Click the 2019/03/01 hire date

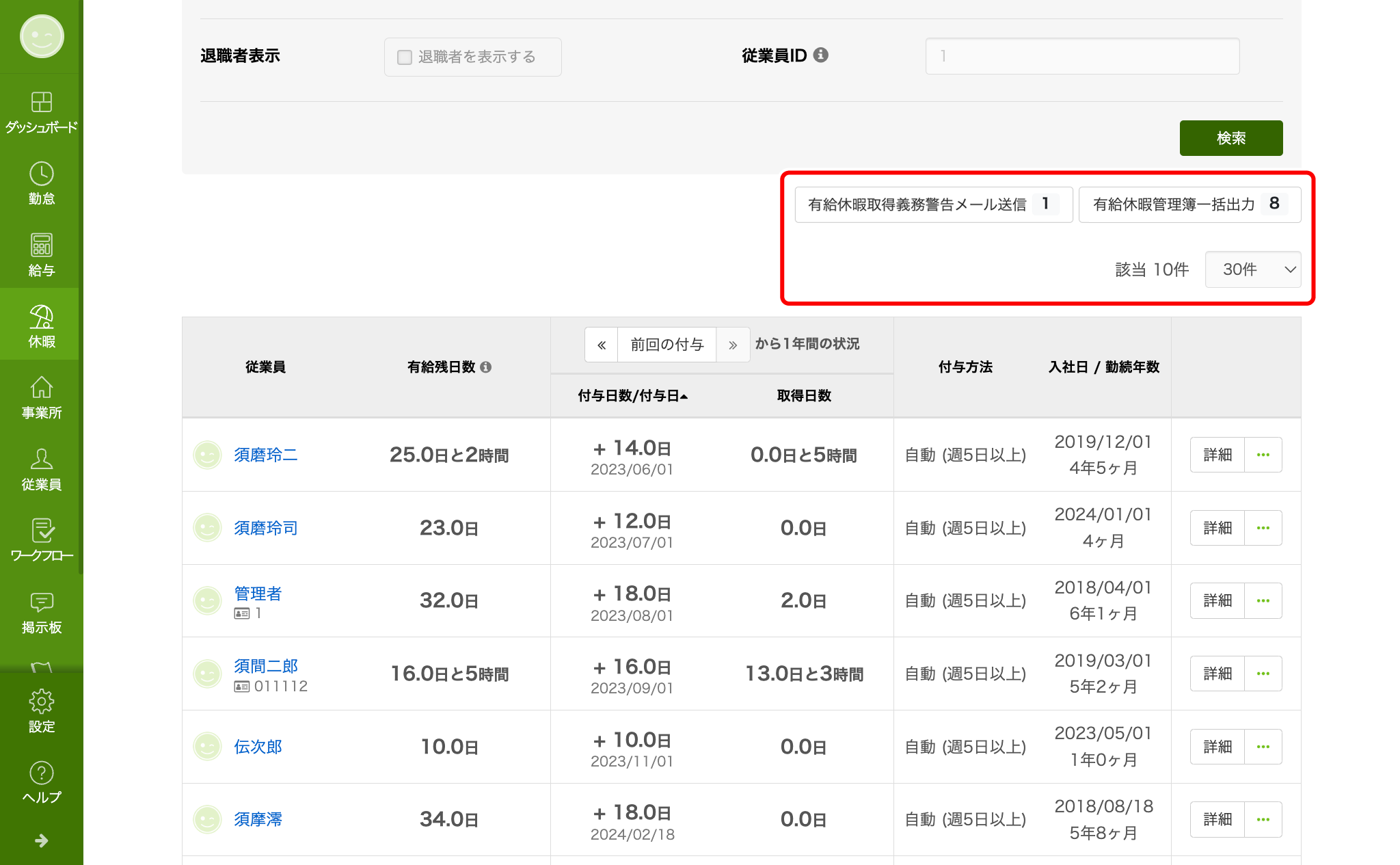coord(1103,661)
